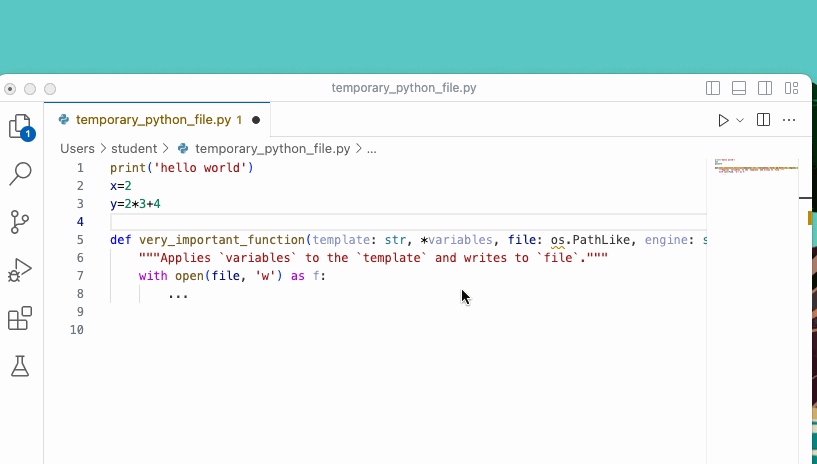Screen dimensions: 817x464
Task: Open the Run and Debug view
Action: 20,270
